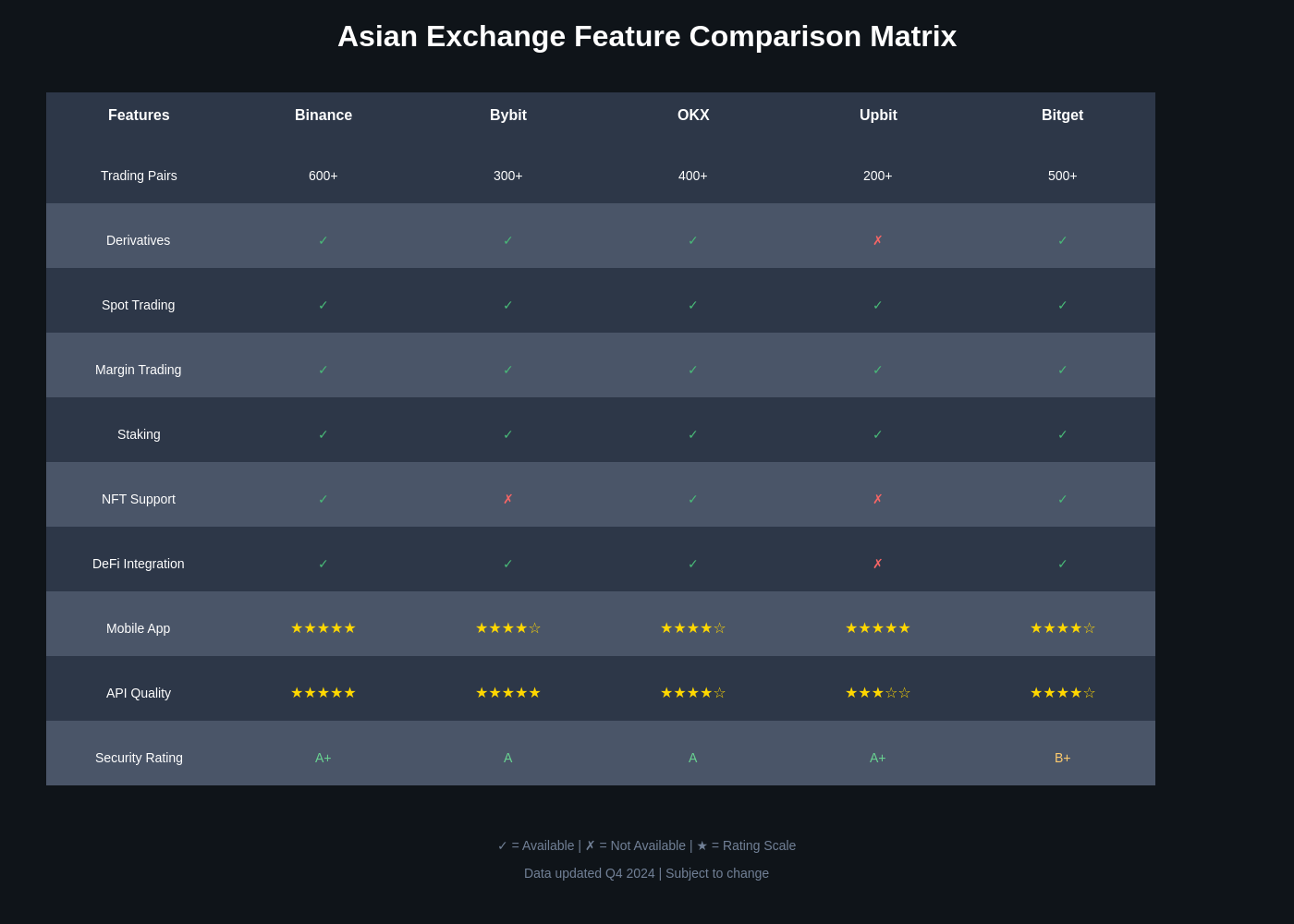
Task: Select the Bitget column header
Action: pos(1063,115)
